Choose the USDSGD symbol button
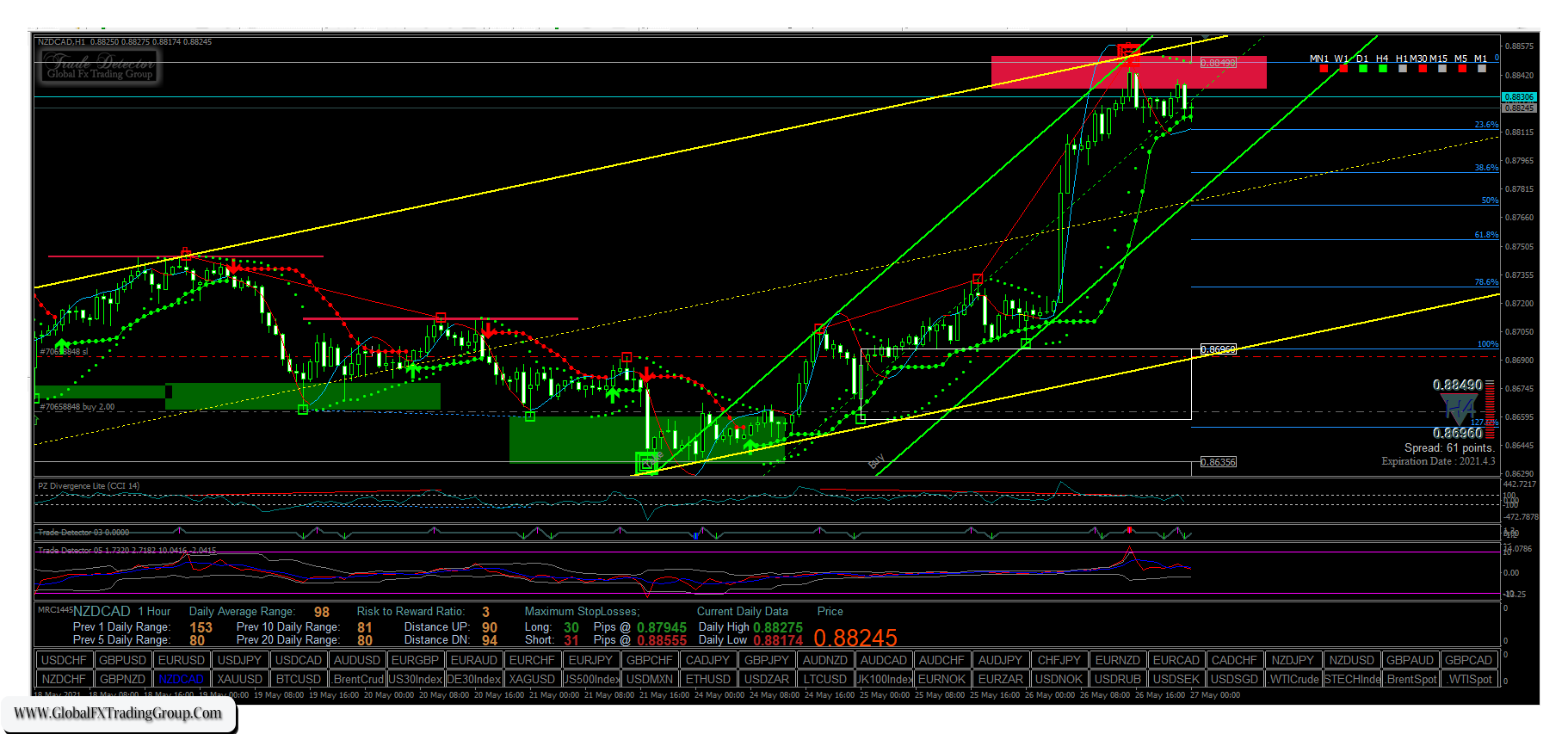The image size is (1568, 734). pyautogui.click(x=1234, y=679)
